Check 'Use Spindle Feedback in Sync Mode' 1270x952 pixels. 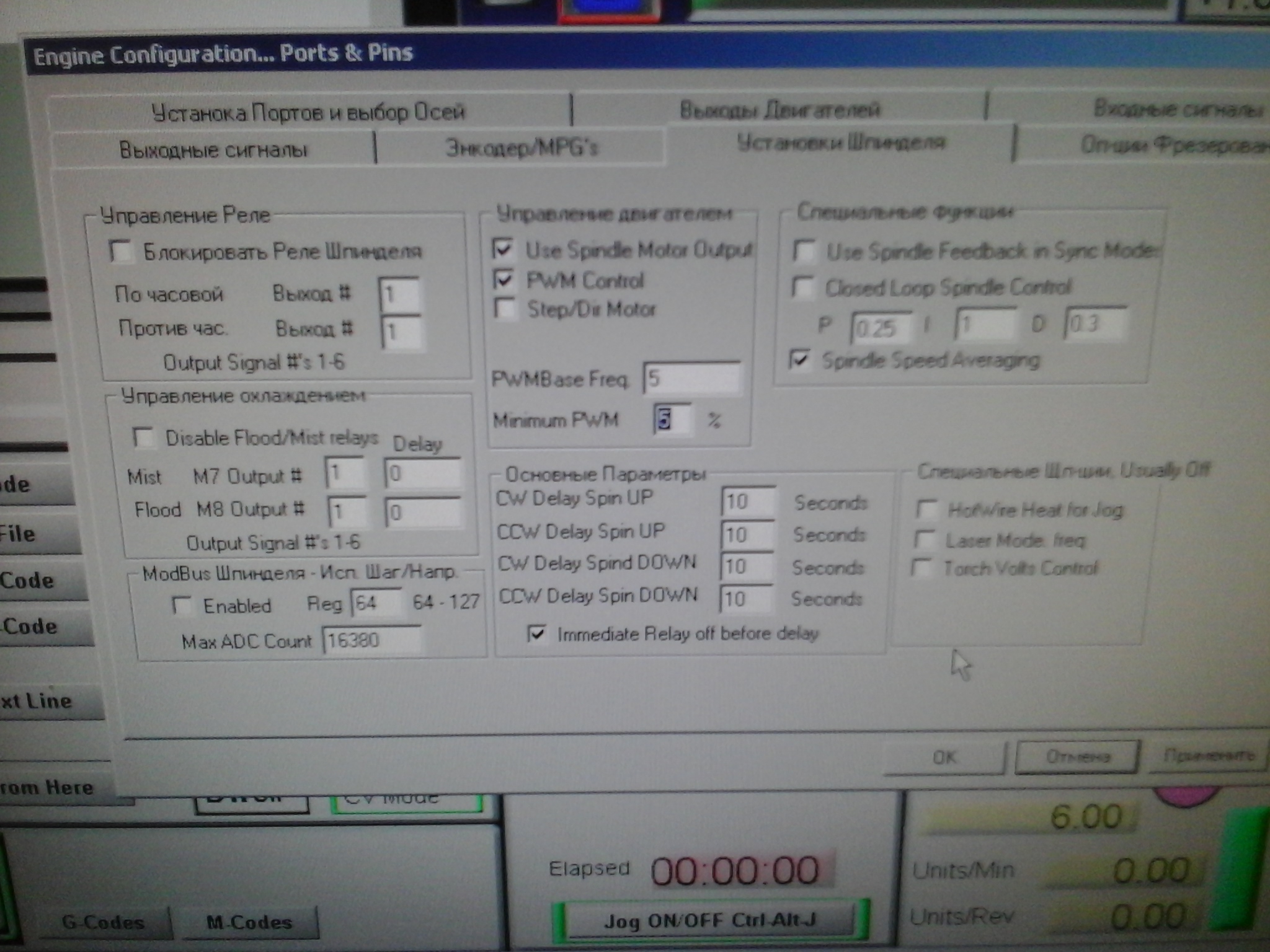pyautogui.click(x=805, y=251)
